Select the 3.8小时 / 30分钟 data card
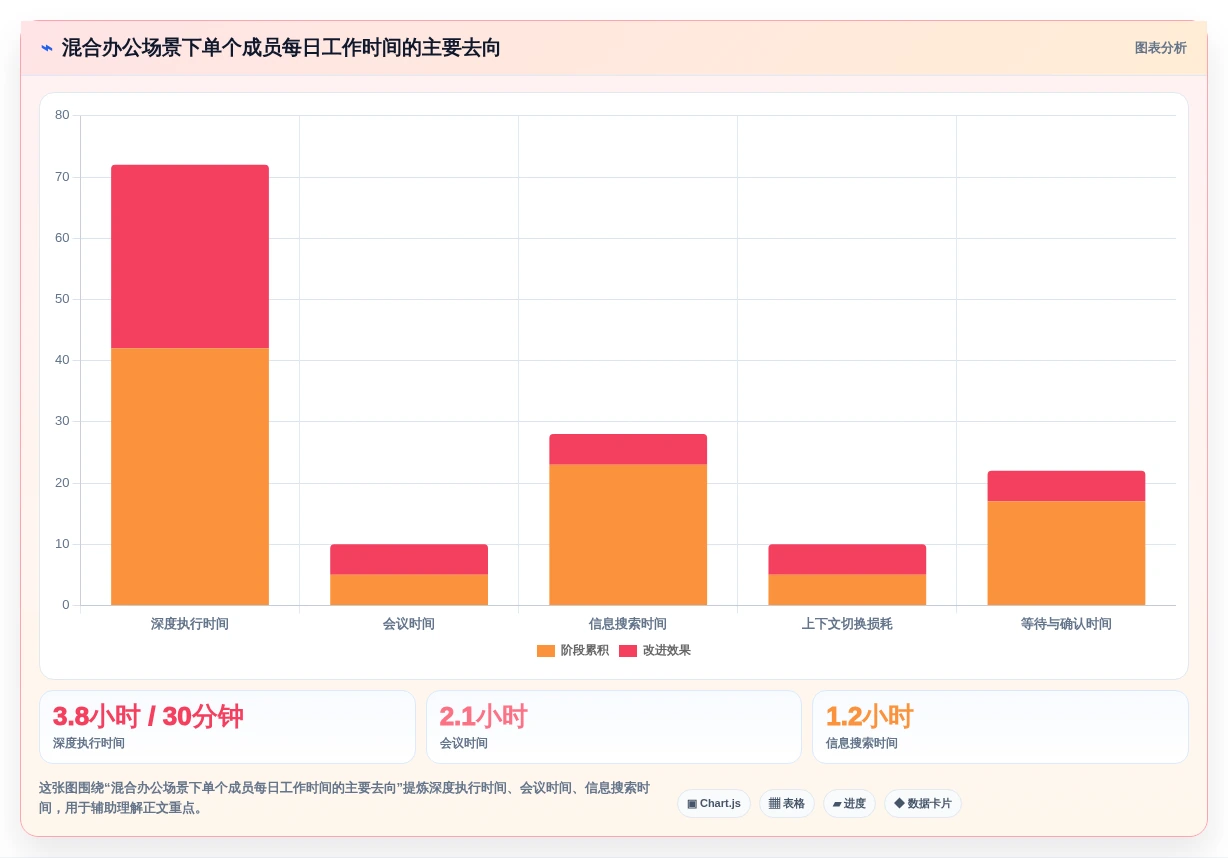This screenshot has width=1228, height=858. pos(227,727)
